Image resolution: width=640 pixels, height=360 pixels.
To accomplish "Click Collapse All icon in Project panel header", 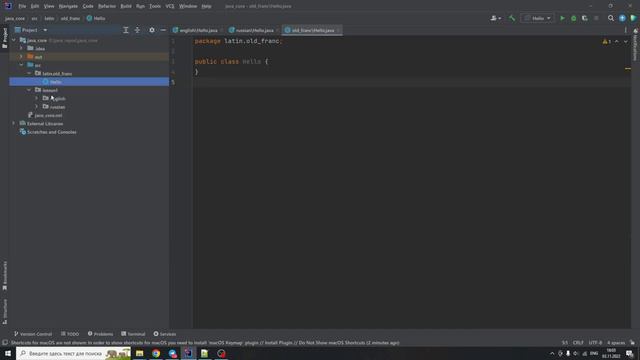I will pos(137,30).
